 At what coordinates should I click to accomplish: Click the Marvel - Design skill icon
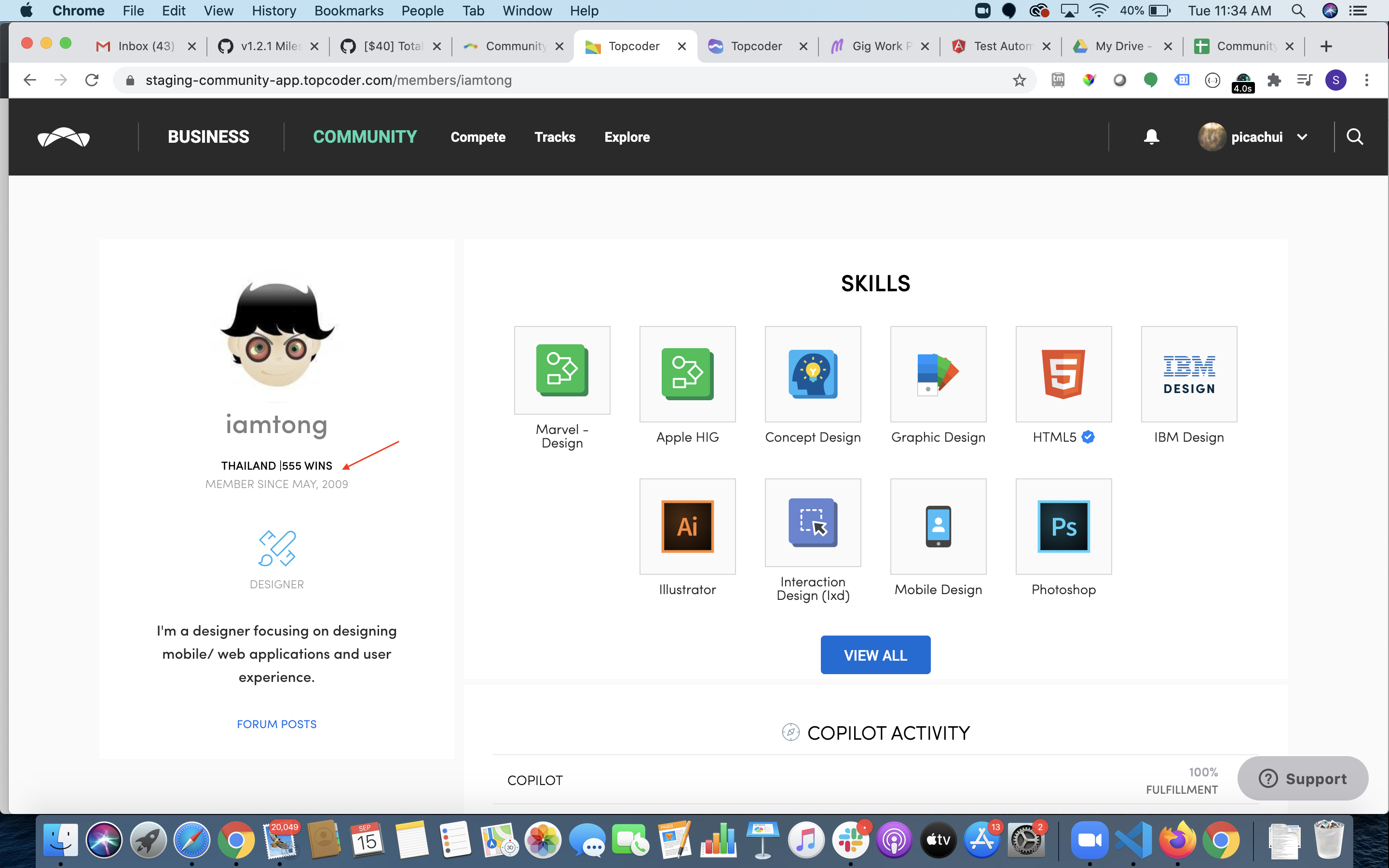[x=562, y=370]
